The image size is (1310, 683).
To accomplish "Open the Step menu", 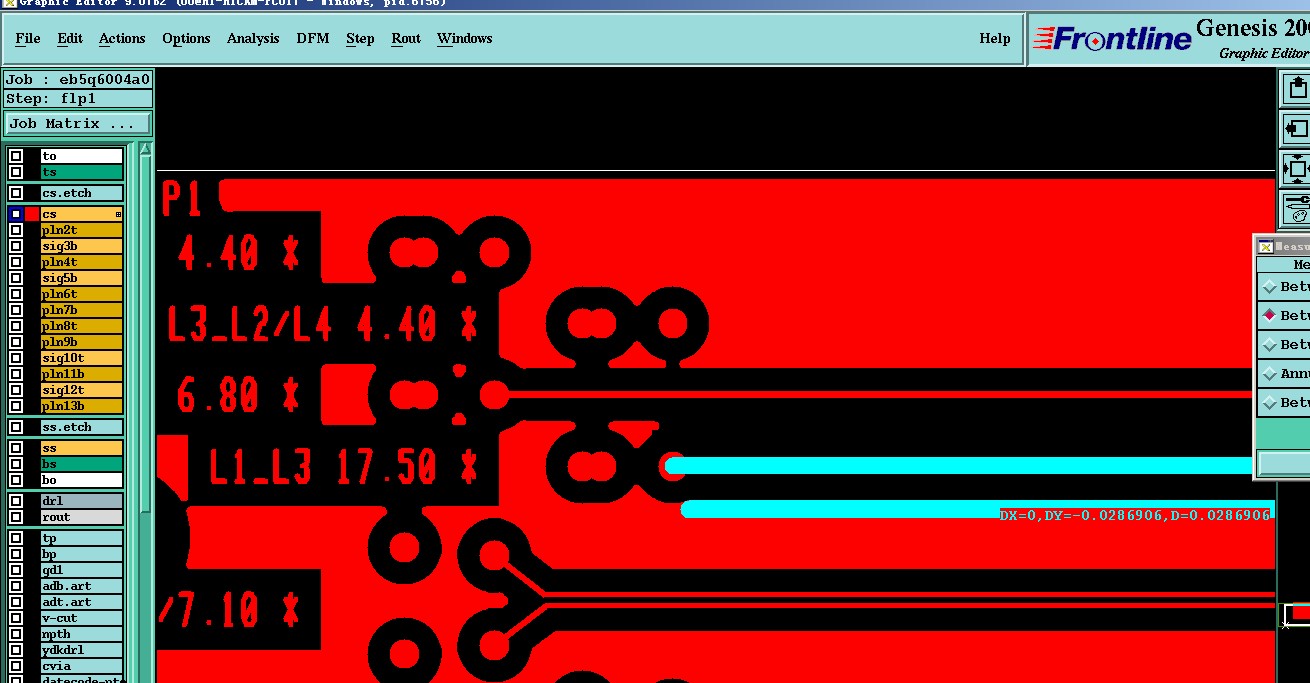I will point(360,38).
